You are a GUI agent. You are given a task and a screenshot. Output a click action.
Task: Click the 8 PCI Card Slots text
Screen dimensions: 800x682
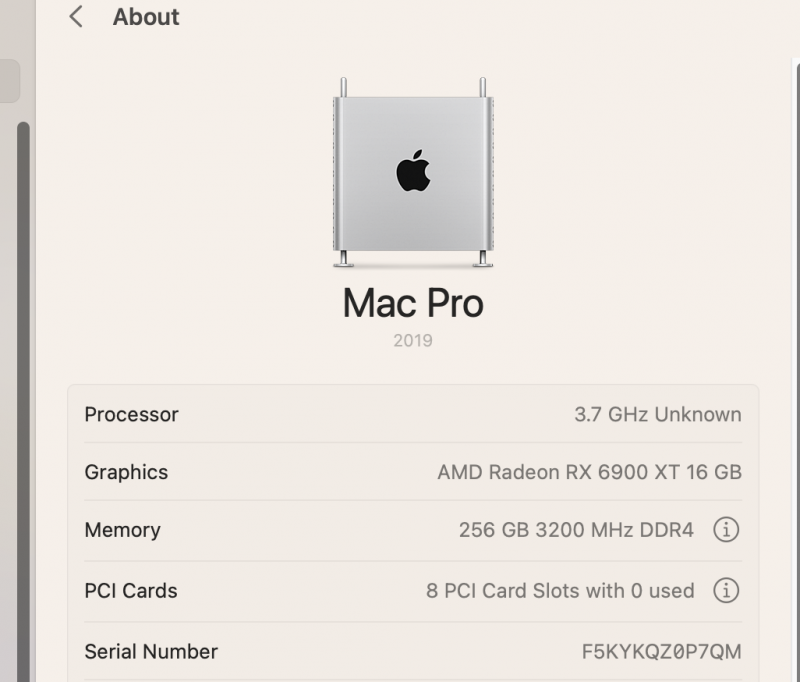coord(559,591)
